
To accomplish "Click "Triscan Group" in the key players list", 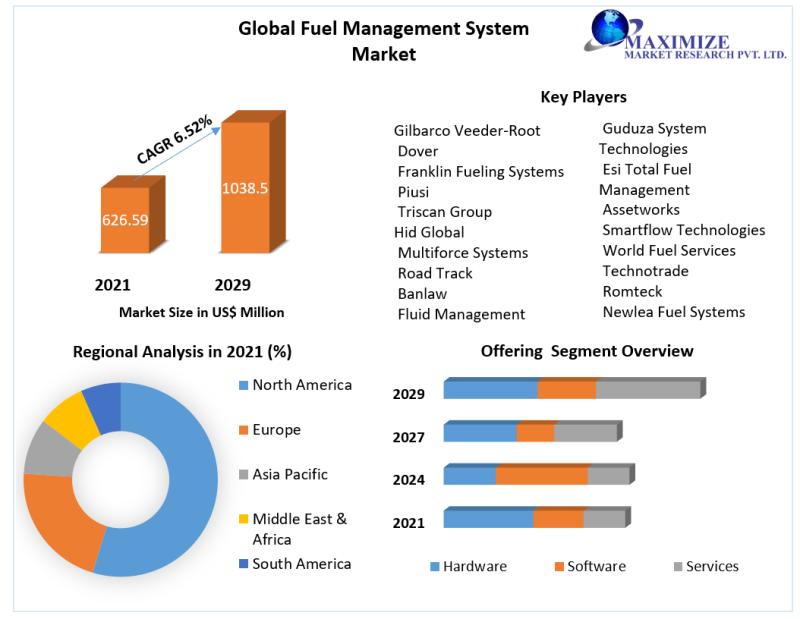I will click(x=445, y=212).
